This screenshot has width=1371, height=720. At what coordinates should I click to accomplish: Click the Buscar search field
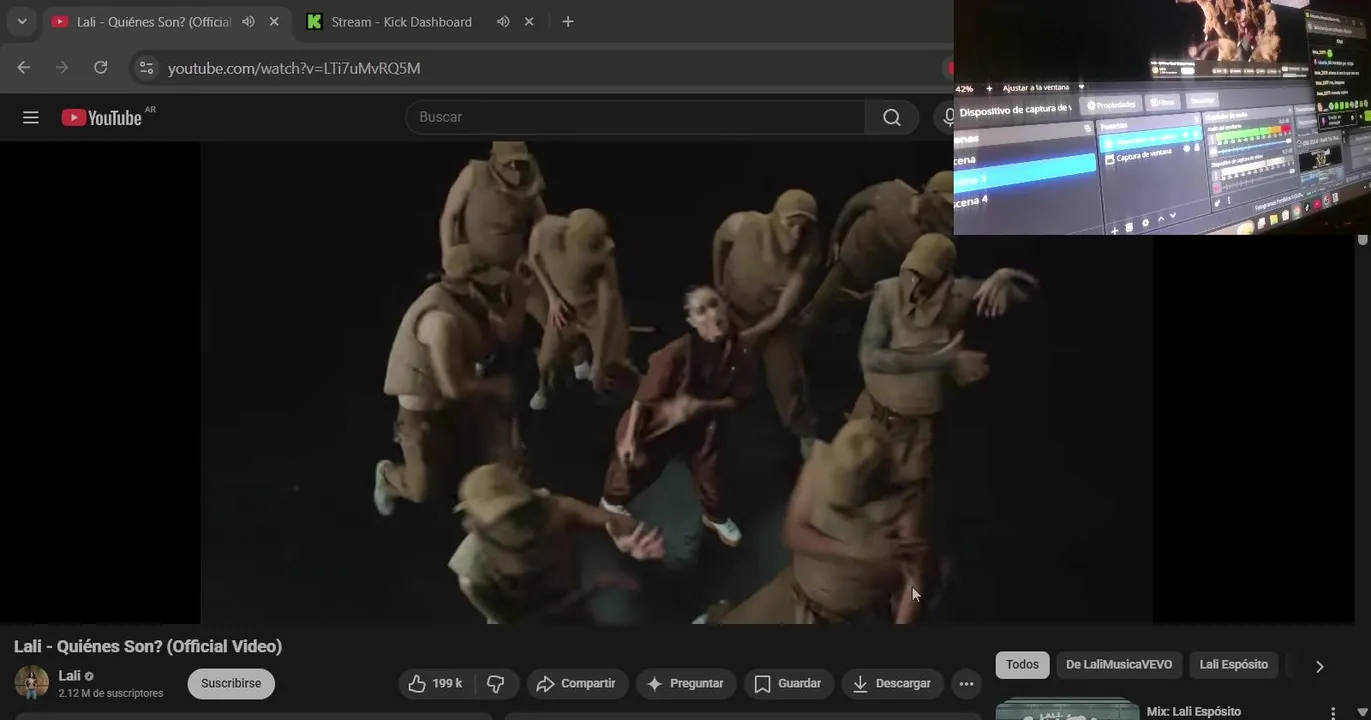(x=635, y=117)
